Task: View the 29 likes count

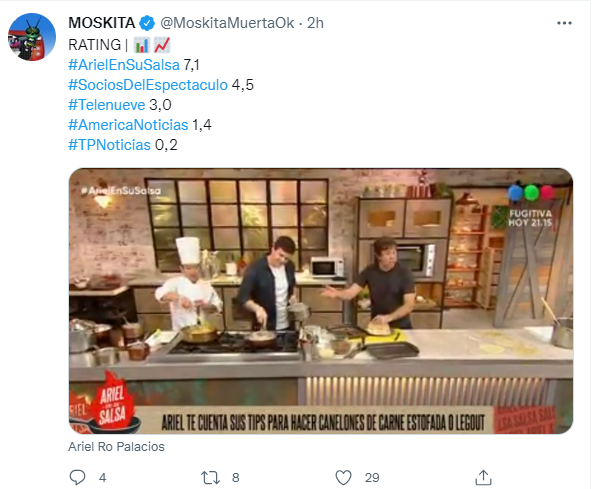Action: coord(372,478)
